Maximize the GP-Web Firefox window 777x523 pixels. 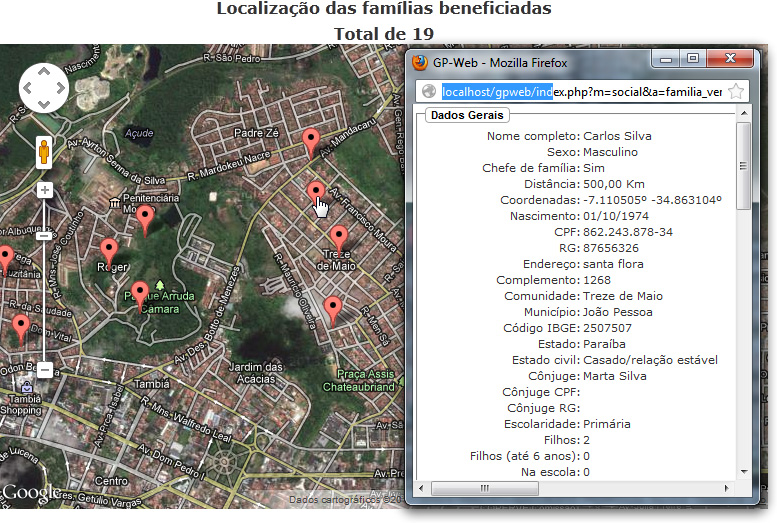pos(693,59)
